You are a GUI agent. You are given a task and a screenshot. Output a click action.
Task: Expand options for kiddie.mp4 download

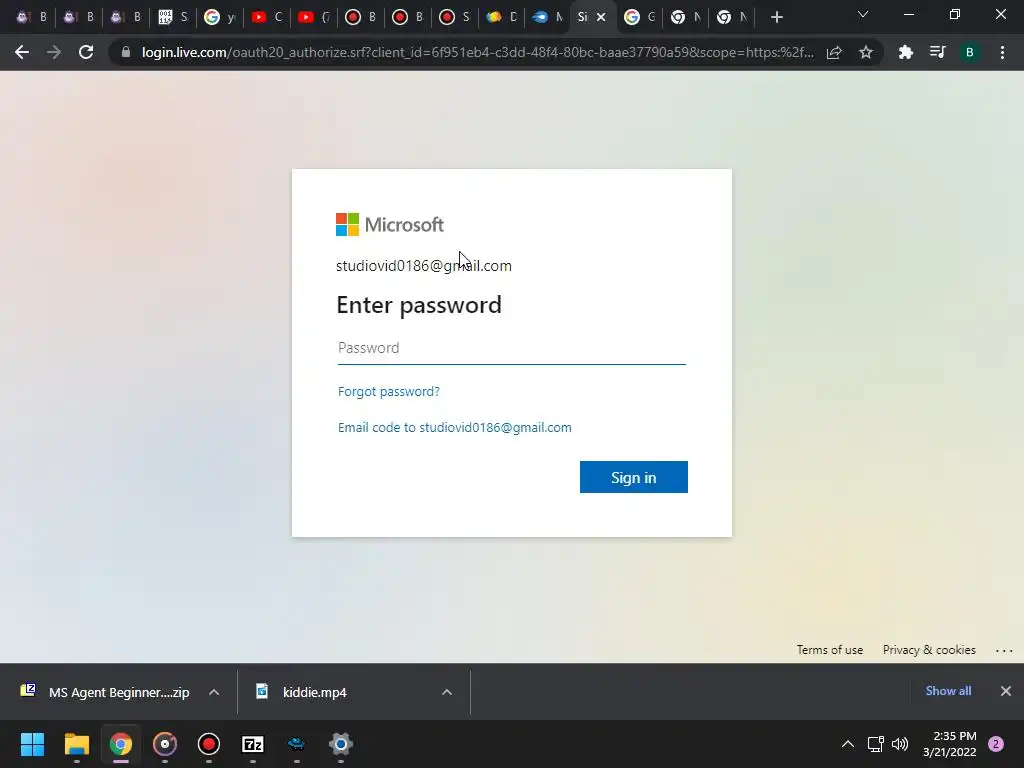pos(447,692)
